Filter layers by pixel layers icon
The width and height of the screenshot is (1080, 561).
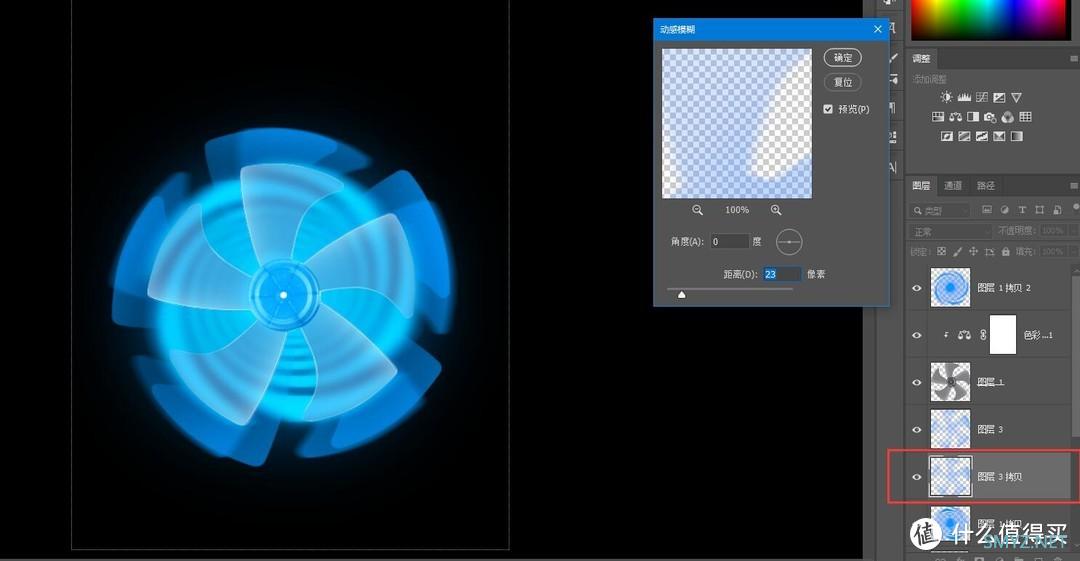pos(987,210)
